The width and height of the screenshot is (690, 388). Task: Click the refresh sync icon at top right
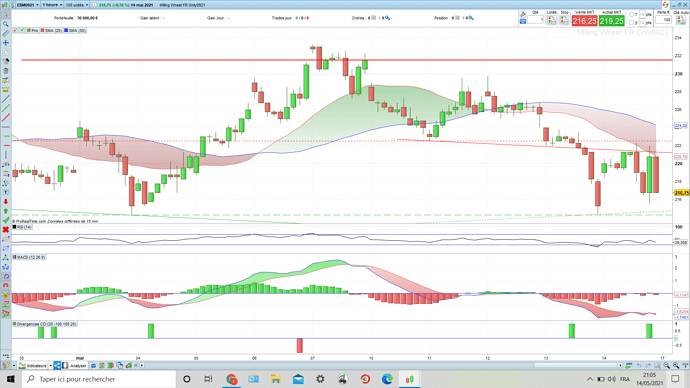(665, 5)
